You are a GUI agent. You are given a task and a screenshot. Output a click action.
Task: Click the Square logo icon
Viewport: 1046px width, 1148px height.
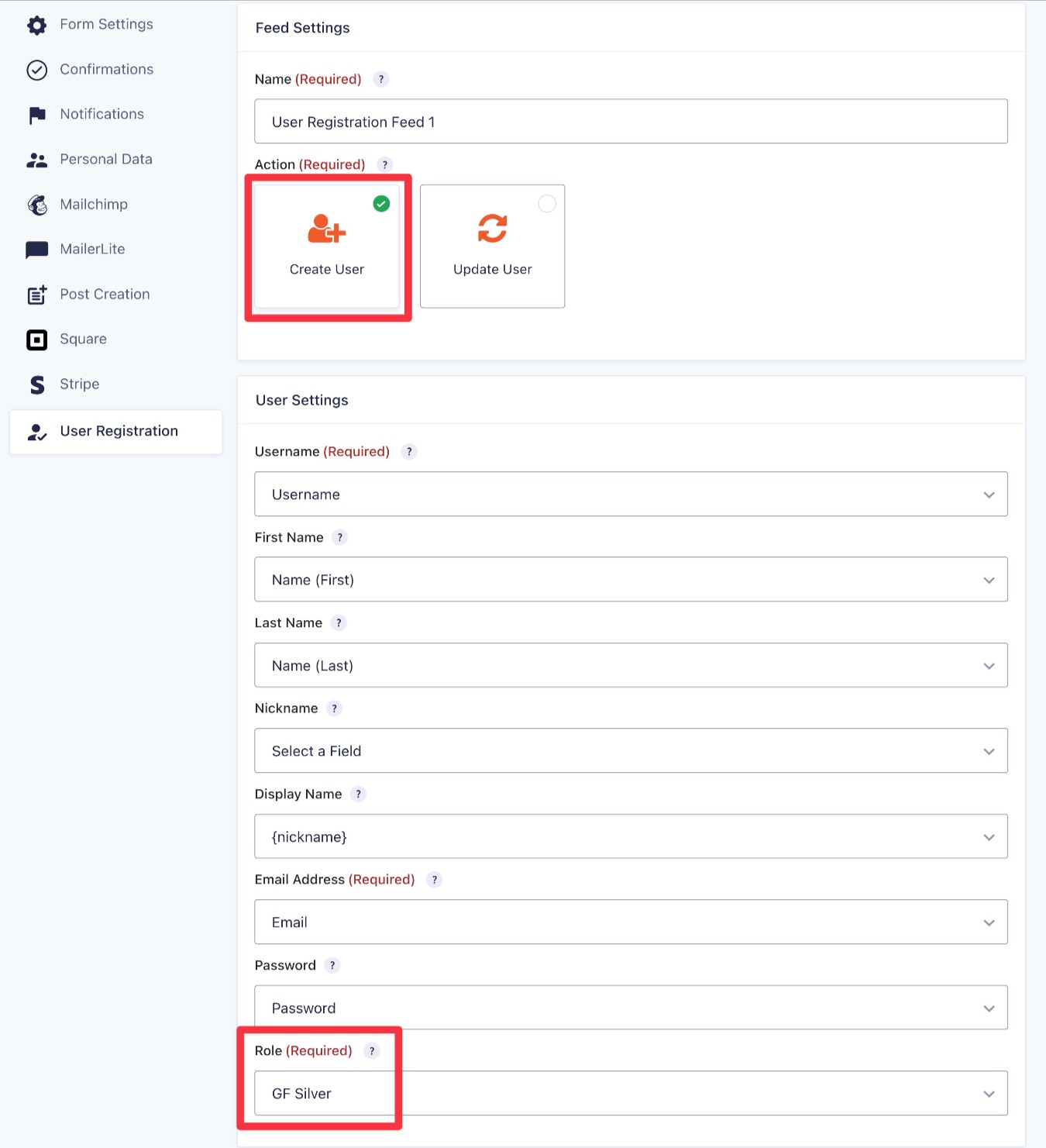(x=36, y=340)
